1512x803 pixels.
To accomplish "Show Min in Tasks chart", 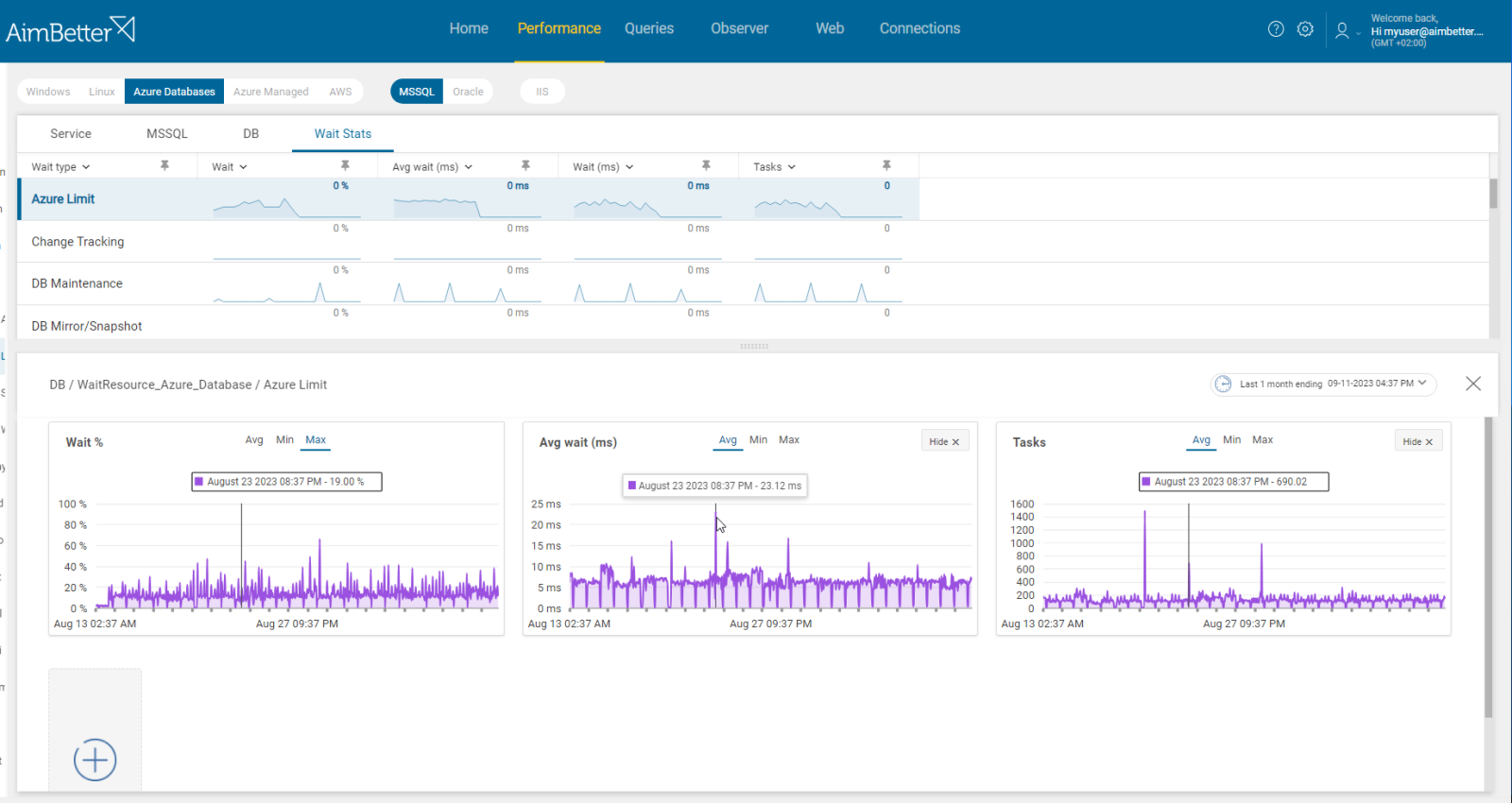I will (1231, 440).
